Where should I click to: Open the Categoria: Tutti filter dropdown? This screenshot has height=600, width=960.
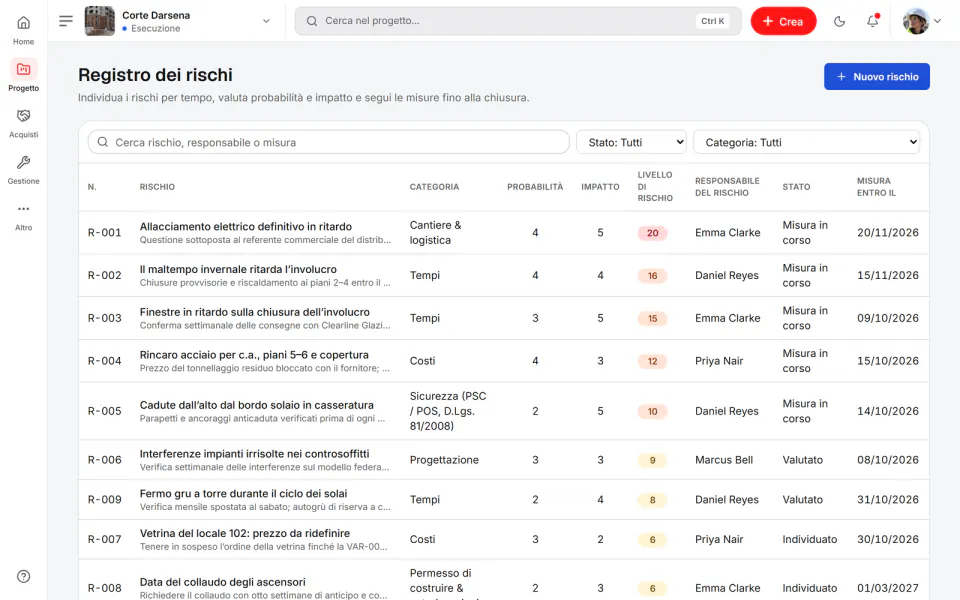point(806,142)
